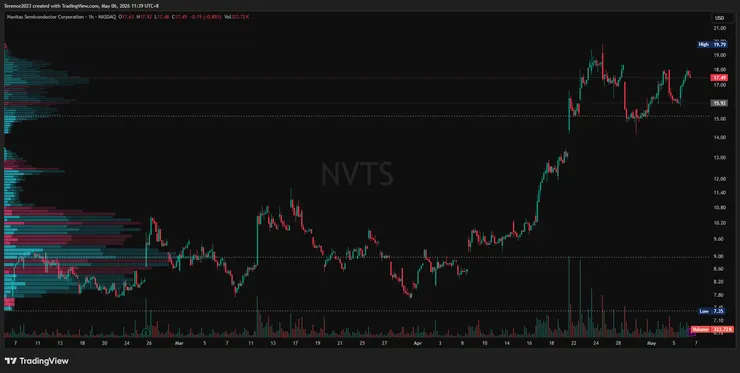This screenshot has width=740, height=373.
Task: Click the close value C17.49 in the legend
Action: coord(179,17)
